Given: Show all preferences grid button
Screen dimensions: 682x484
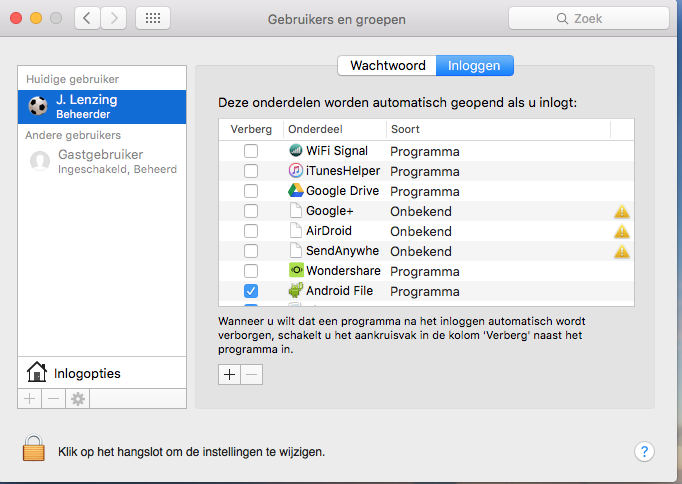Looking at the screenshot, I should click(151, 18).
